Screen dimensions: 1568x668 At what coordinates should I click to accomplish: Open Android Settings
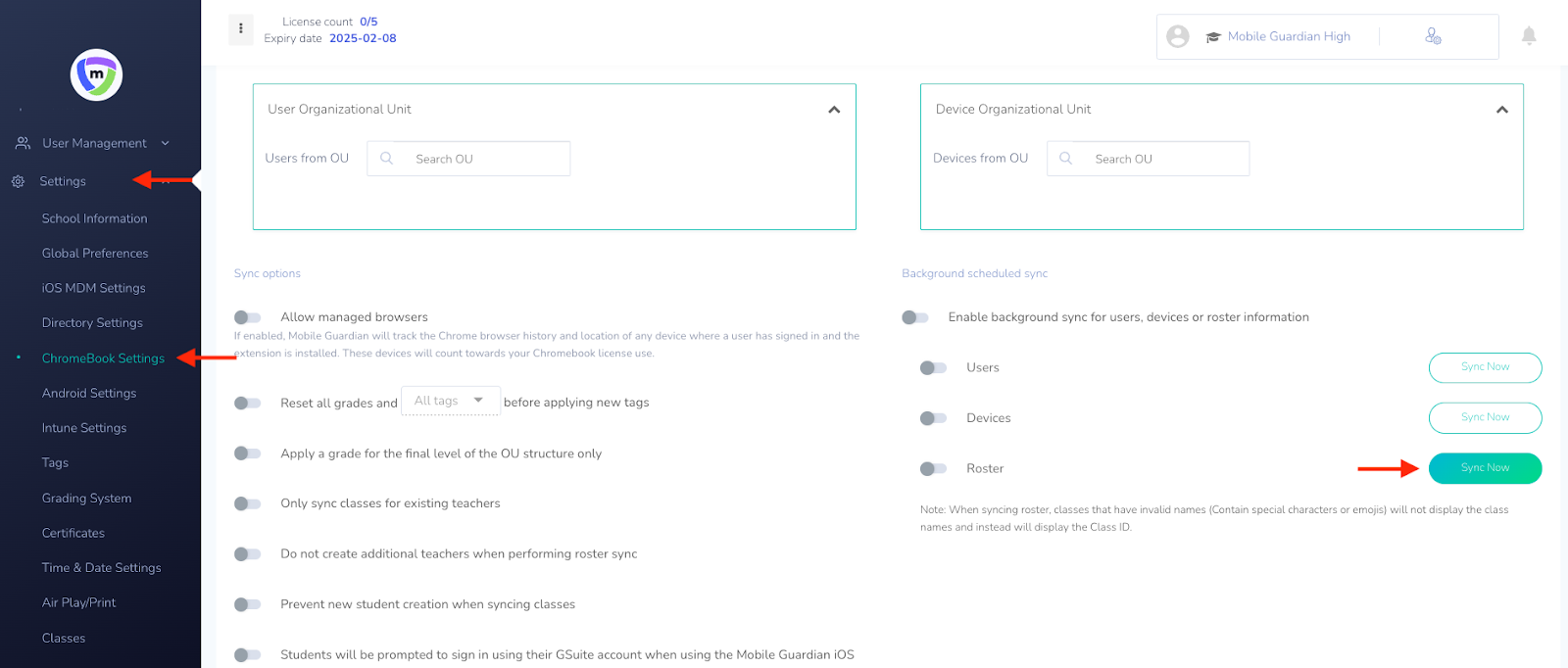[x=89, y=393]
